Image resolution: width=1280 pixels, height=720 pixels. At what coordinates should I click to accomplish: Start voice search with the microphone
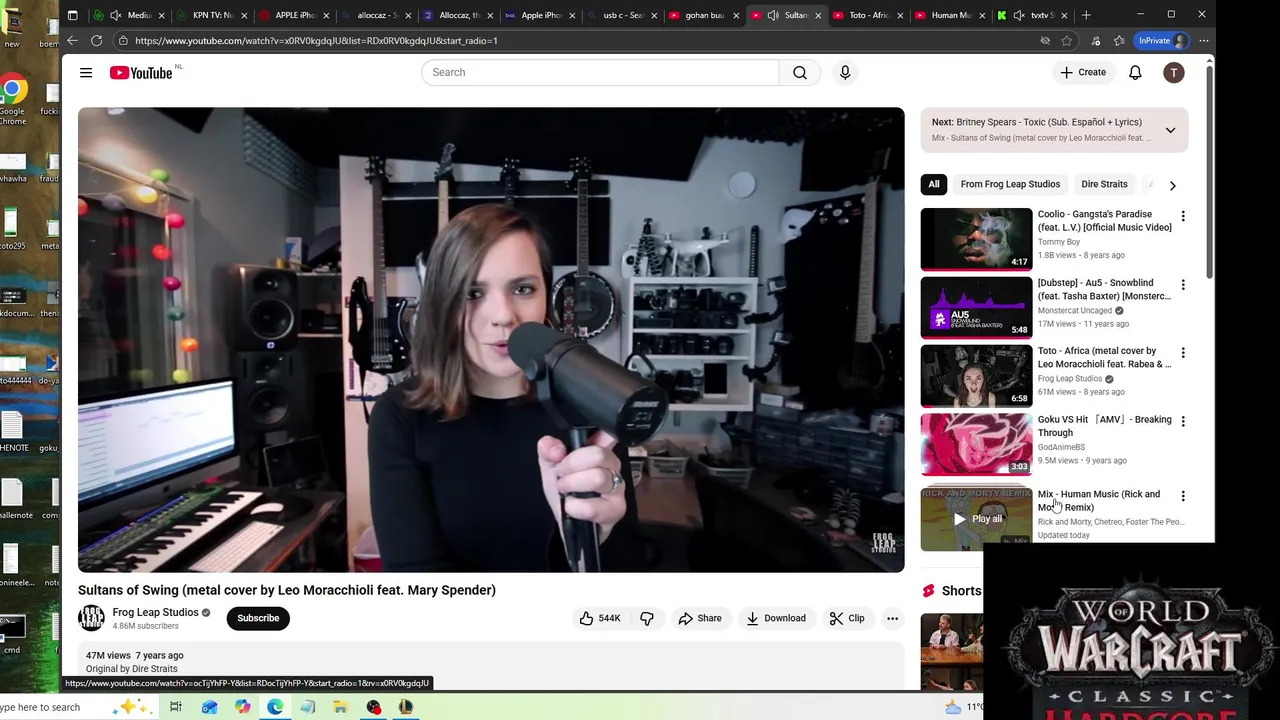845,72
